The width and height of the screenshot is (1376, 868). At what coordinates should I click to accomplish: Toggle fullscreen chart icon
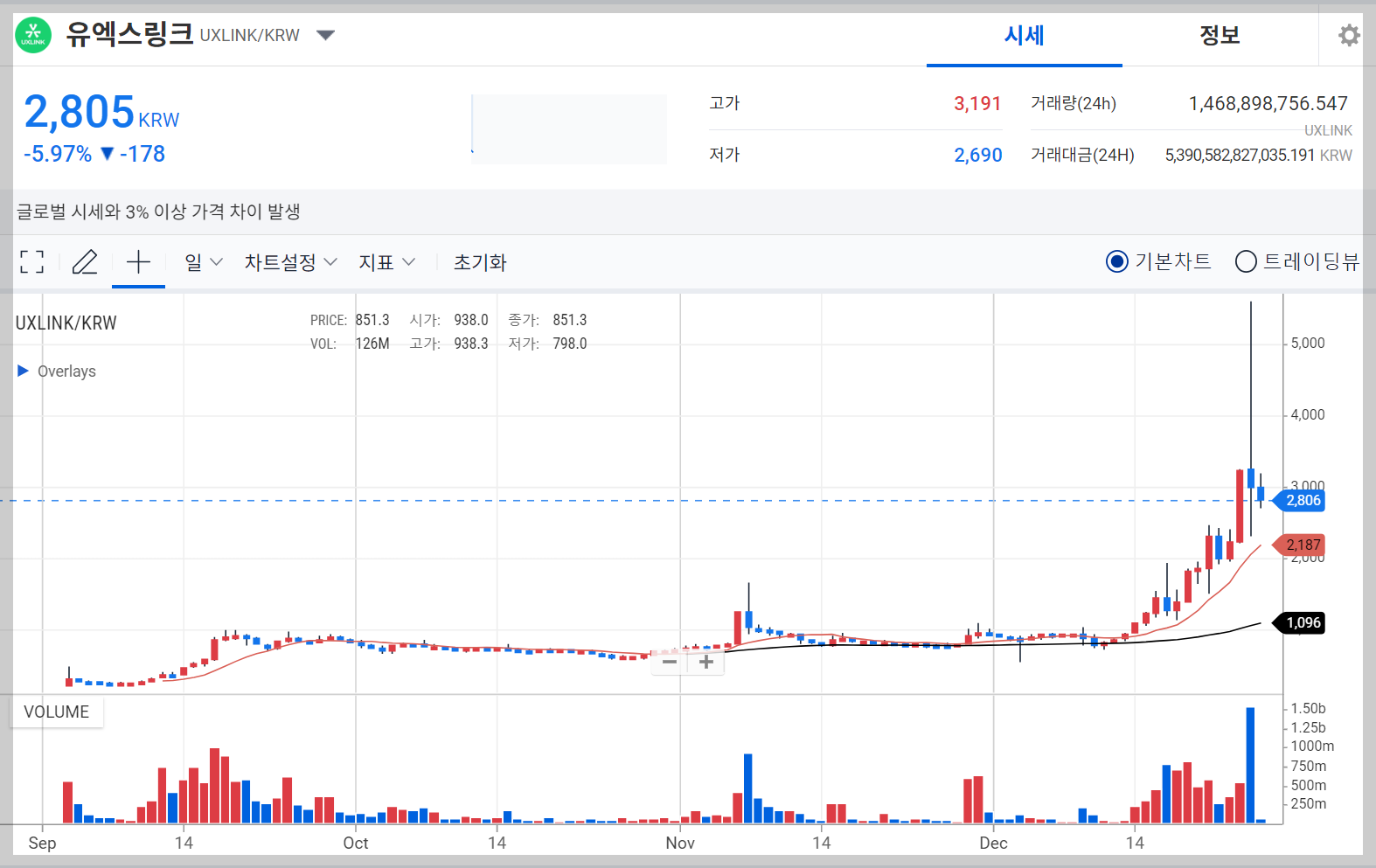(x=32, y=261)
